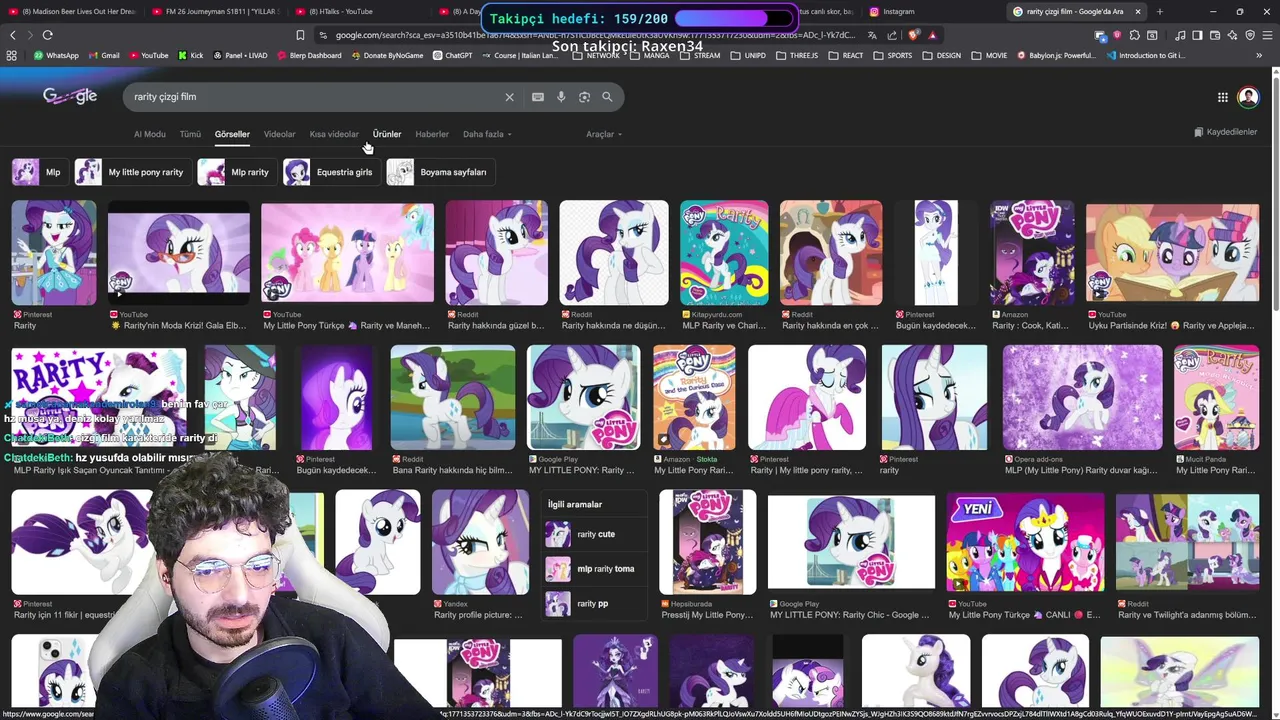This screenshot has width=1280, height=720.
Task: Open the YouTube bookmark
Action: pyautogui.click(x=149, y=56)
